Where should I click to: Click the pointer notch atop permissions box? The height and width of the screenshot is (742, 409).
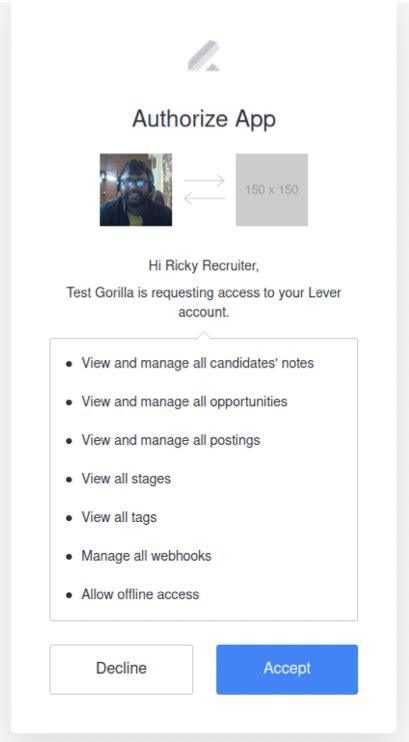[x=204, y=335]
